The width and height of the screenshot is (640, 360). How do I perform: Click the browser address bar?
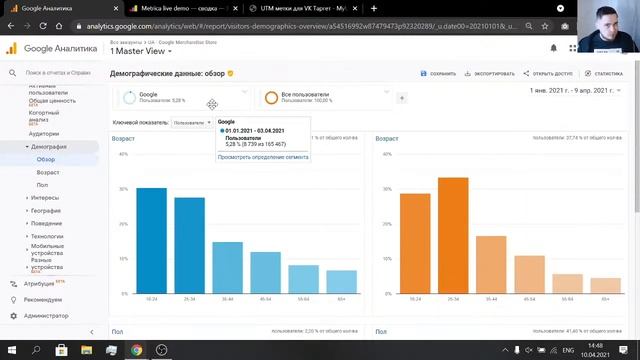coord(302,26)
